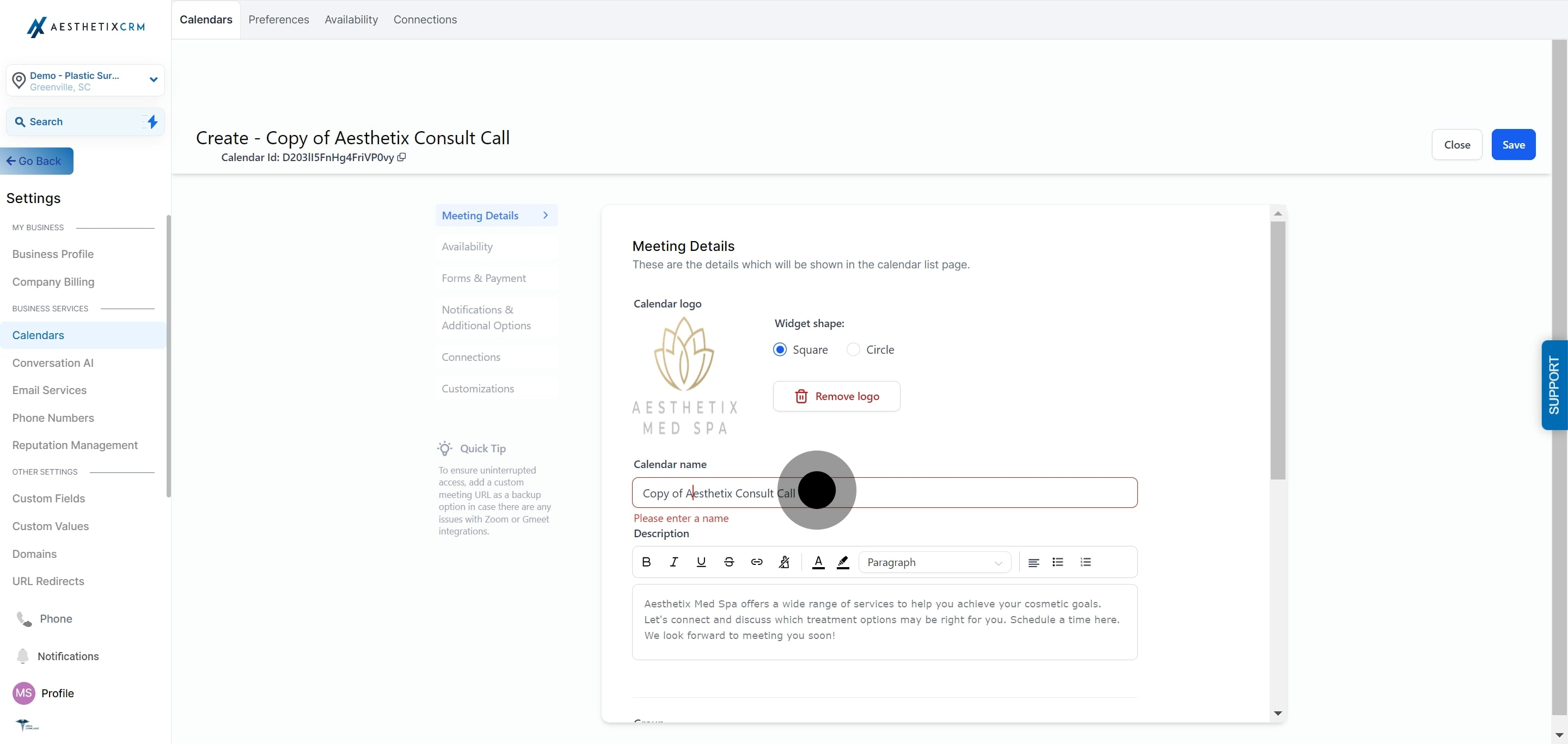Open the Paragraph style dropdown
This screenshot has height=744, width=1568.
pyautogui.click(x=935, y=562)
